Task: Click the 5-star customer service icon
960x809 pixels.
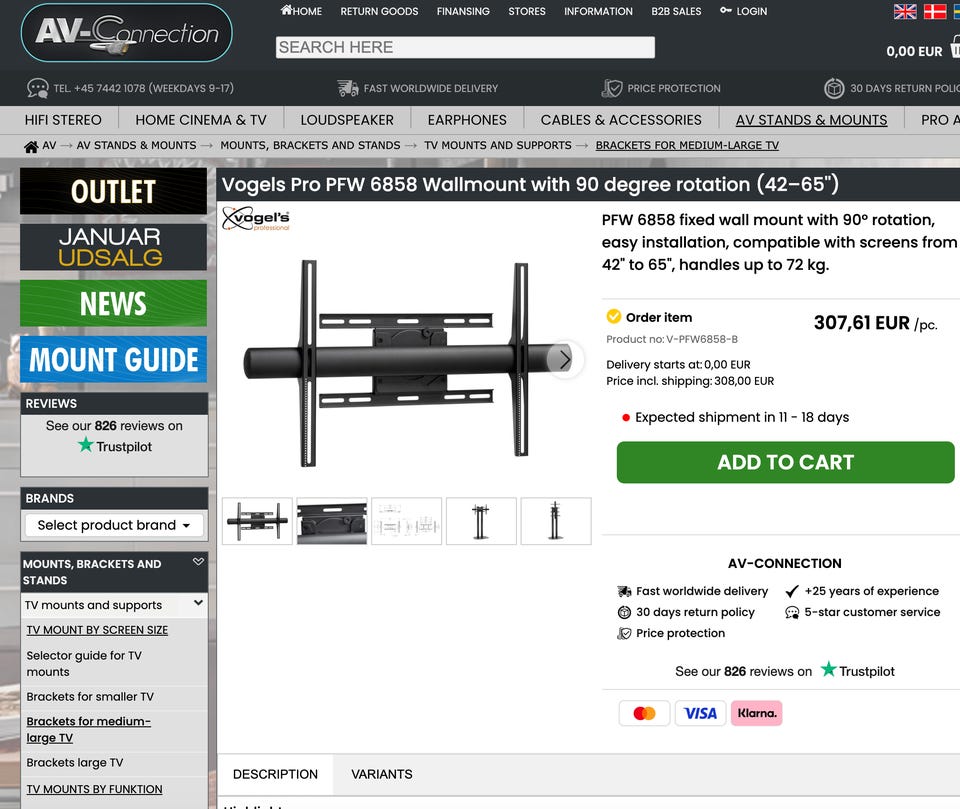Action: pos(792,612)
